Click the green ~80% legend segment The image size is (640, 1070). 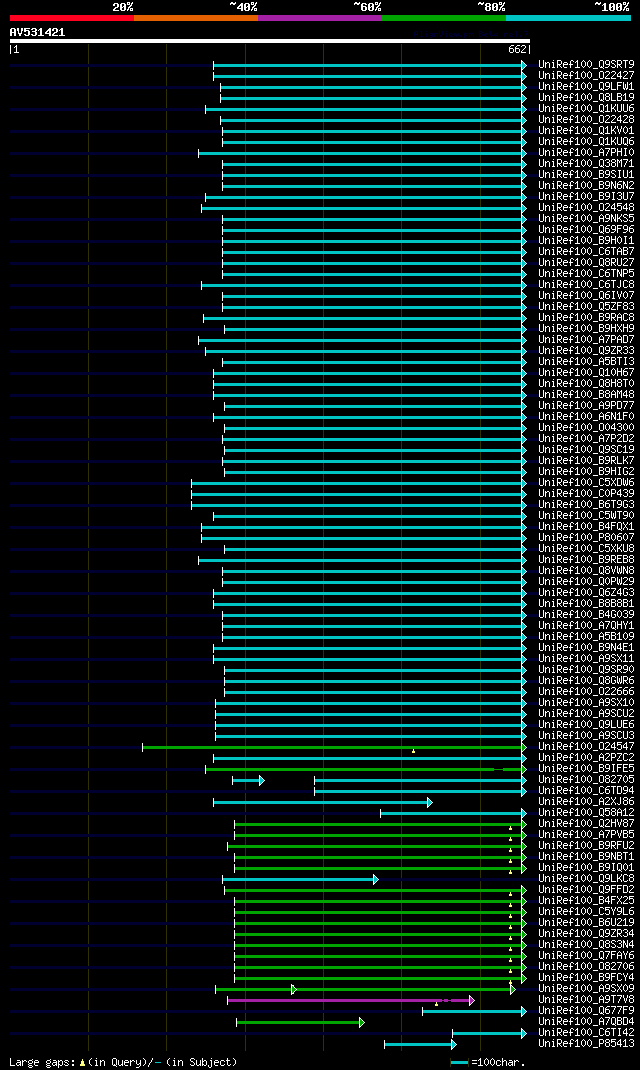(x=444, y=18)
